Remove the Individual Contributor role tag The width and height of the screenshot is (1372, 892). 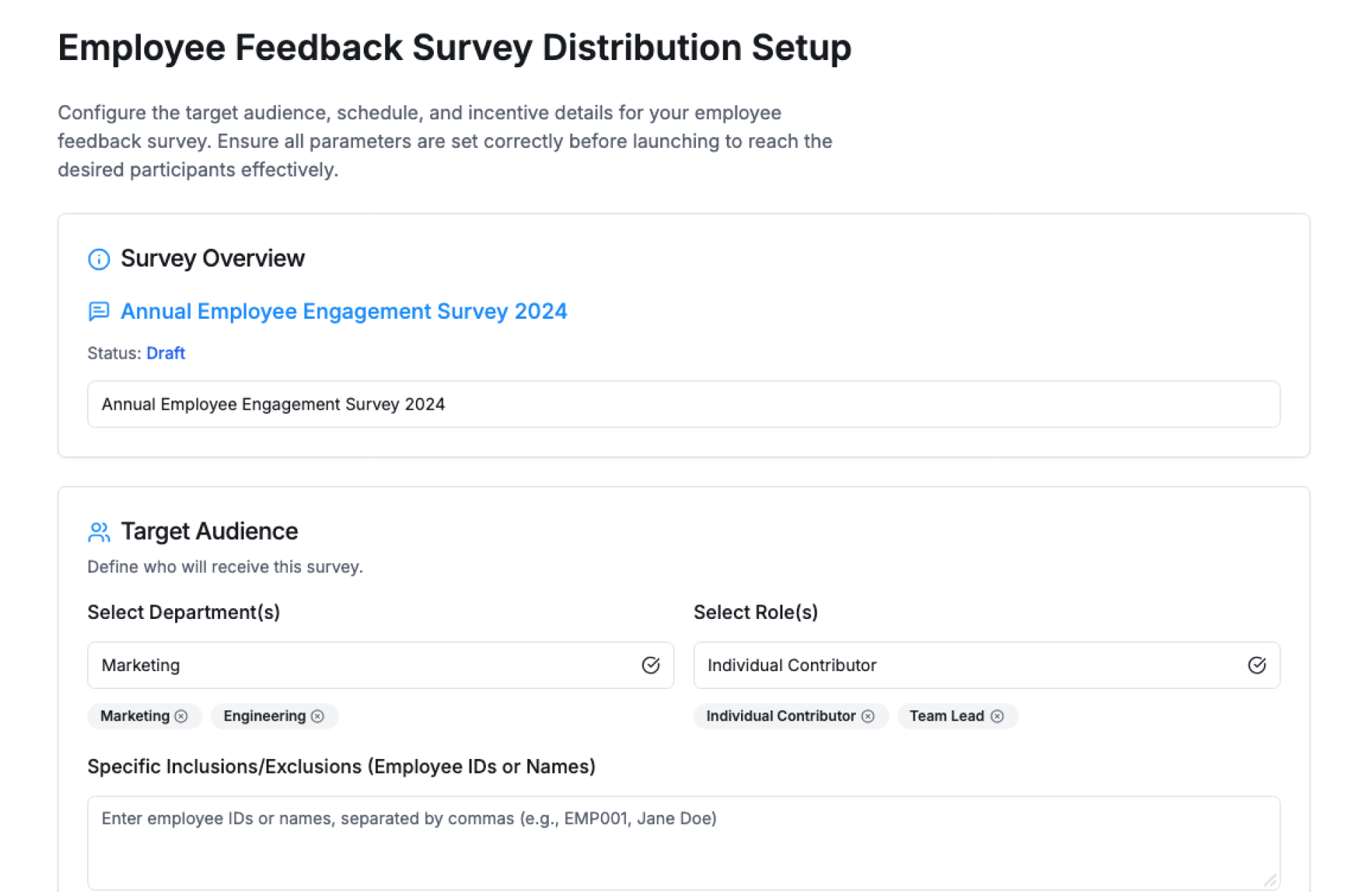868,716
